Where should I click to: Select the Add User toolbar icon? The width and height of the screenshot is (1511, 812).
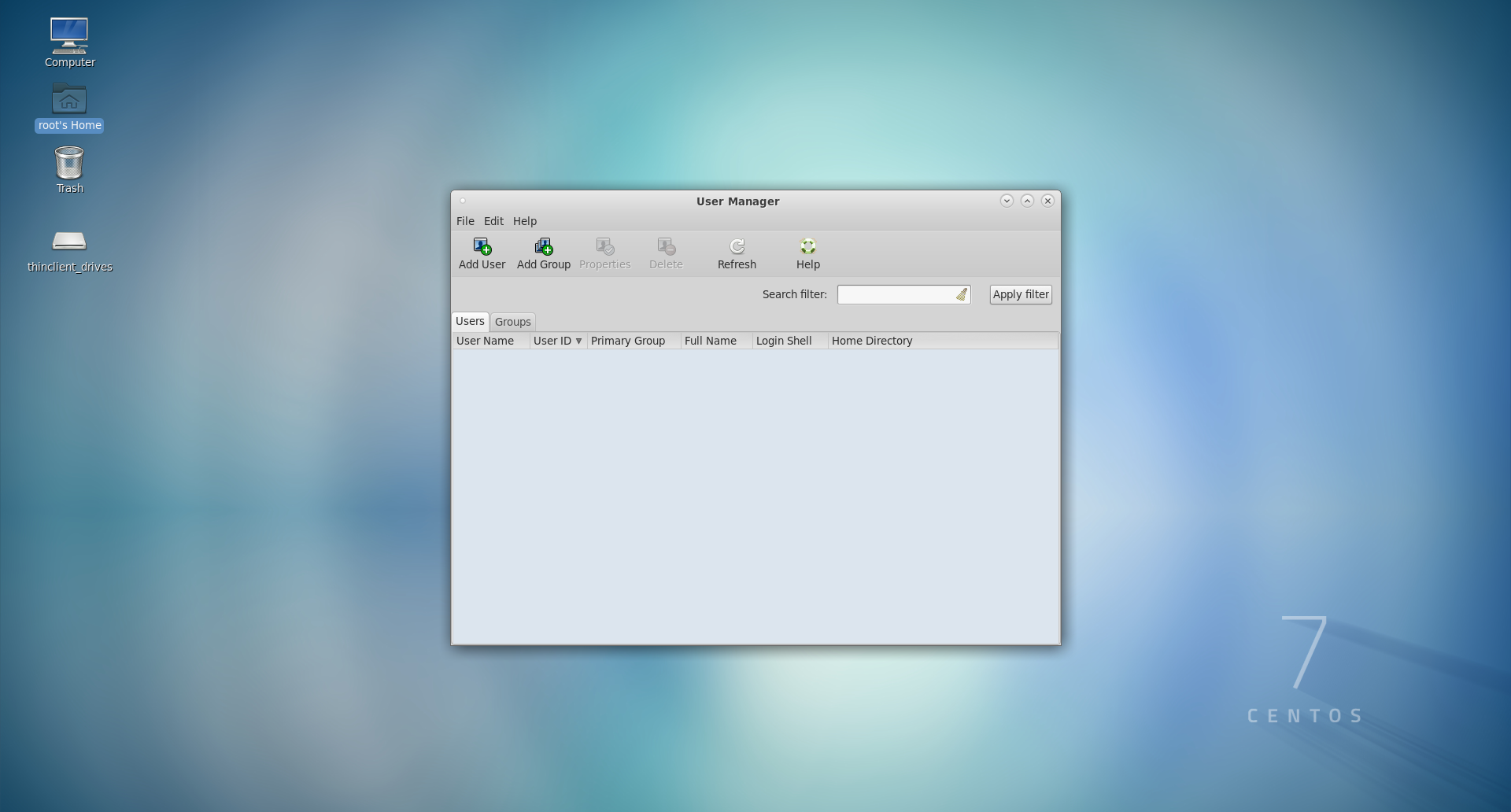[481, 253]
